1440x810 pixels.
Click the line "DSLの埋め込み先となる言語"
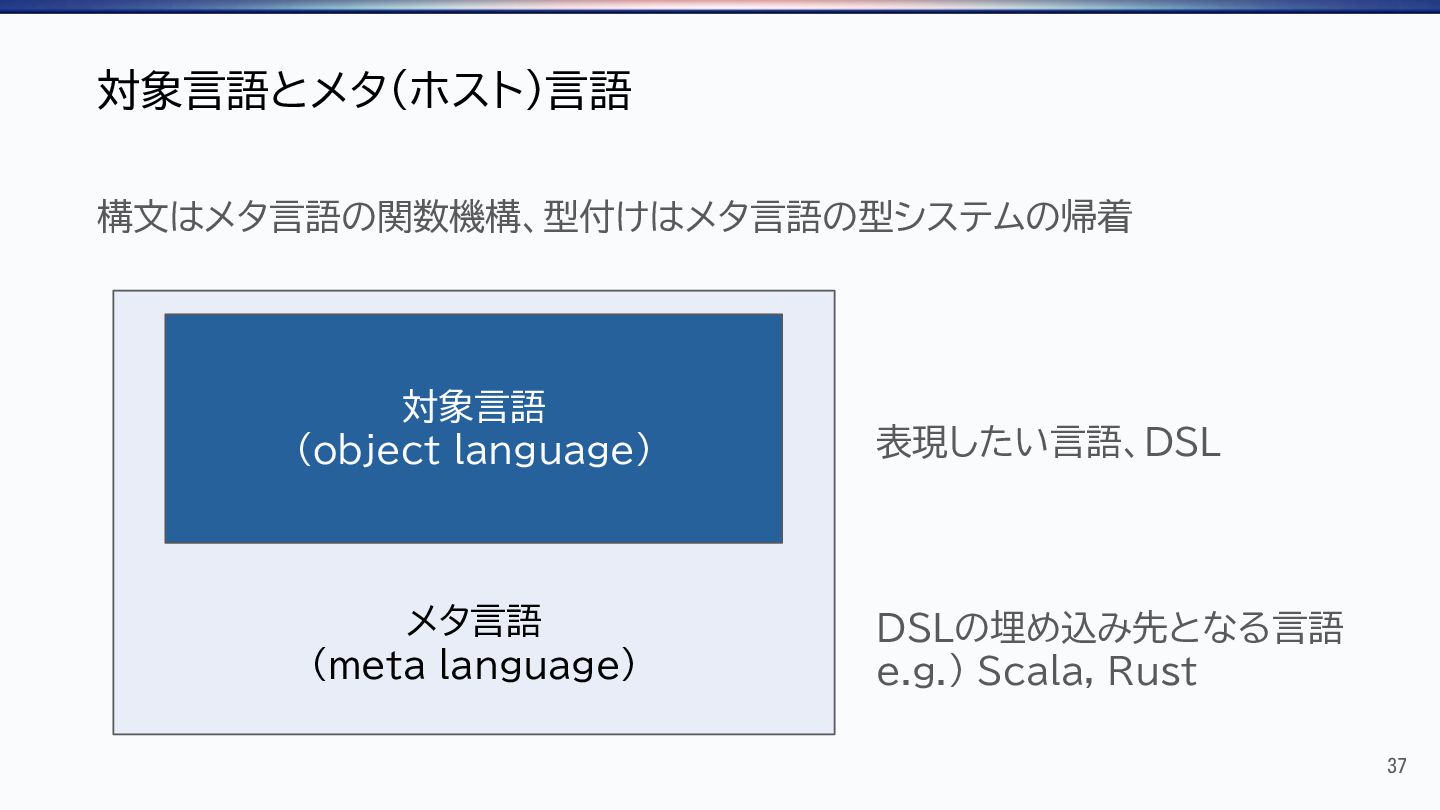[1109, 628]
